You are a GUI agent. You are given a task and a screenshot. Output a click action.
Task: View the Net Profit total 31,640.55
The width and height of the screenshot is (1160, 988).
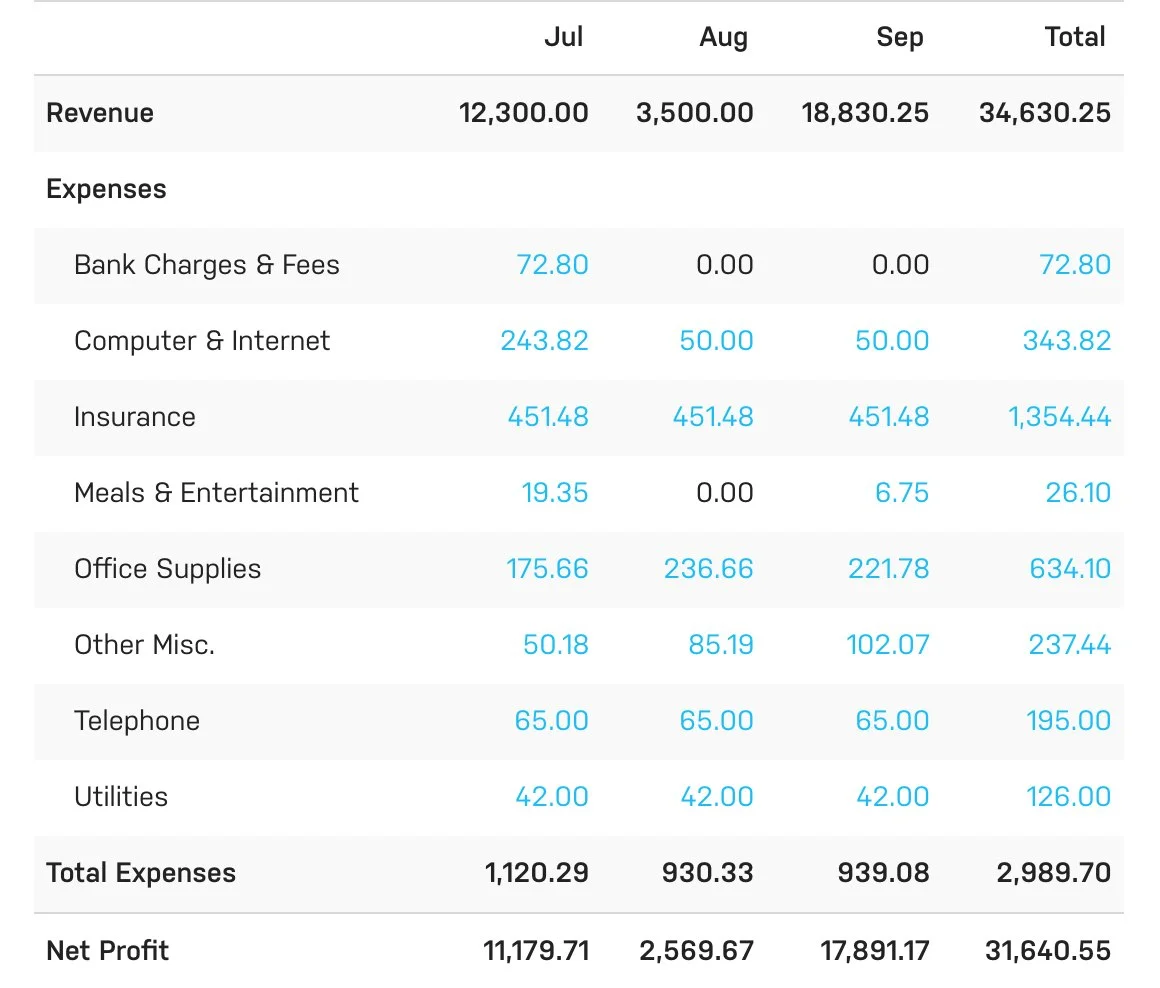[x=1048, y=950]
